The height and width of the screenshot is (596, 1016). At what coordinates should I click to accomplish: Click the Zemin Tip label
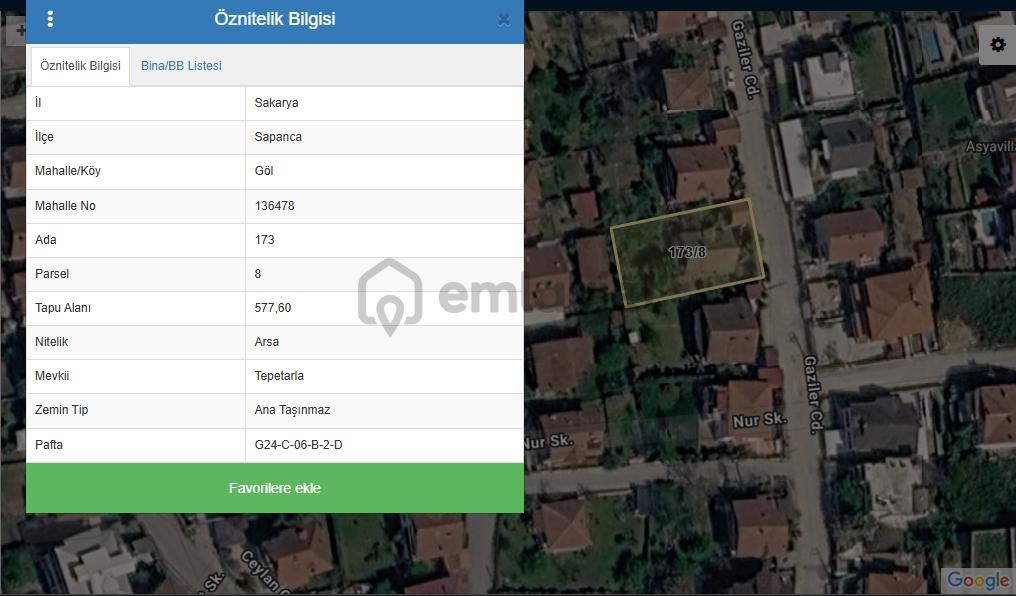pos(62,410)
